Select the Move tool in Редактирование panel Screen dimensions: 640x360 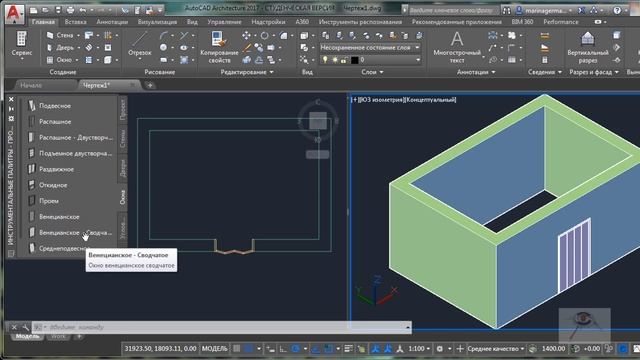point(246,36)
